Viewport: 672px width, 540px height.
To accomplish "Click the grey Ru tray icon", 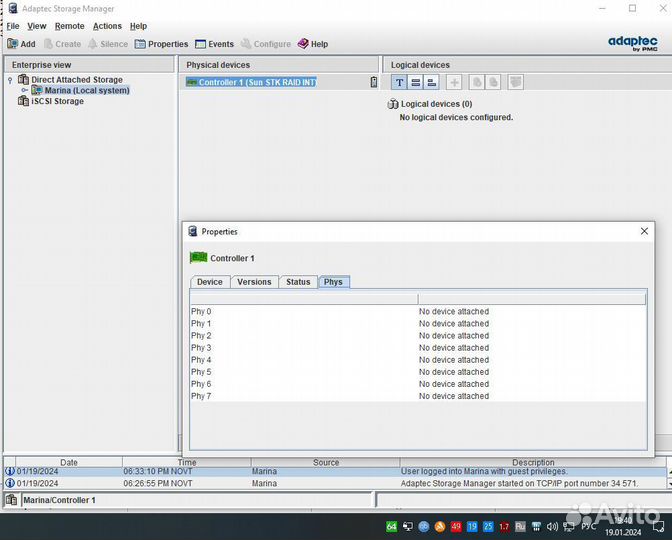I will (x=520, y=526).
